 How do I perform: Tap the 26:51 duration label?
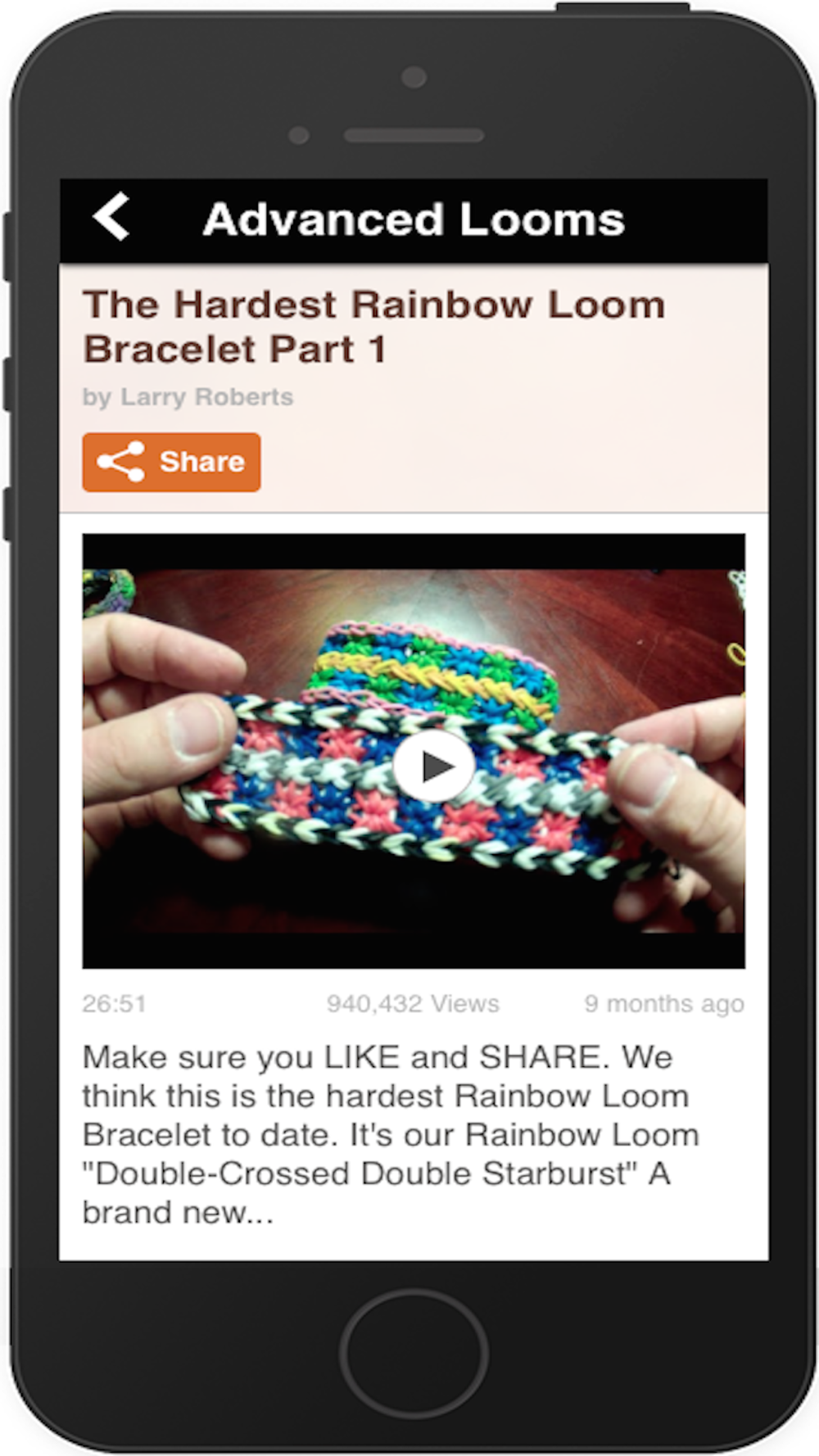[x=114, y=1003]
